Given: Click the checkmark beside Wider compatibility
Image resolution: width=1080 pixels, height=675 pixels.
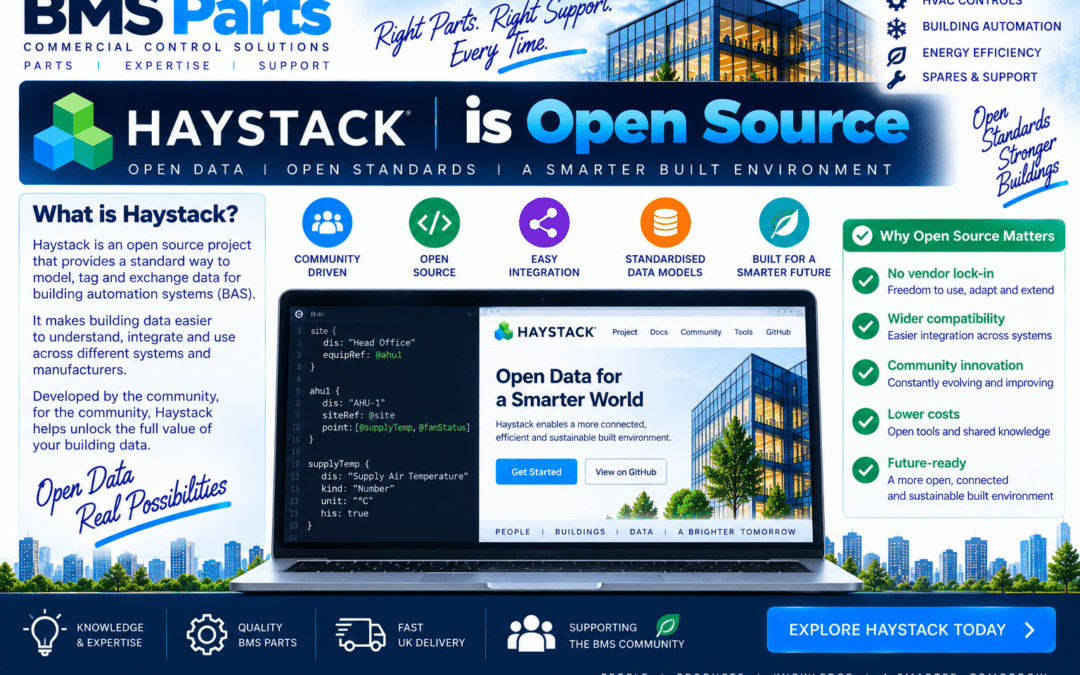Looking at the screenshot, I should pyautogui.click(x=865, y=326).
